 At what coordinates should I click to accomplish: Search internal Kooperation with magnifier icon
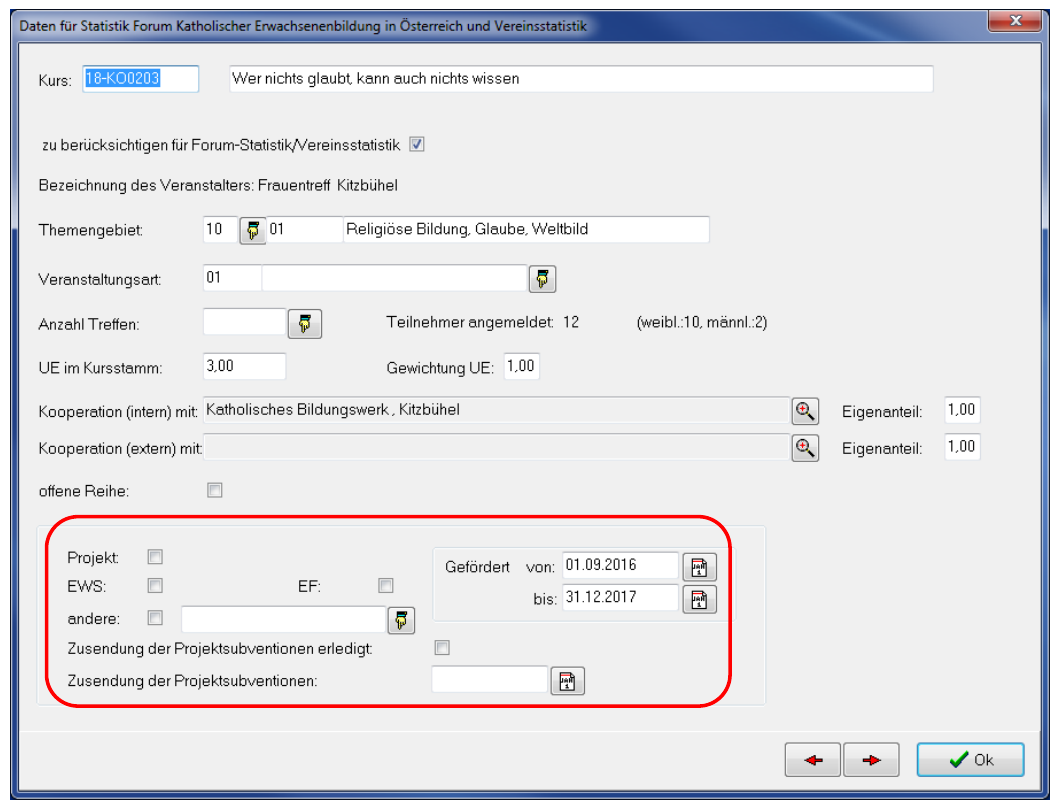(805, 411)
